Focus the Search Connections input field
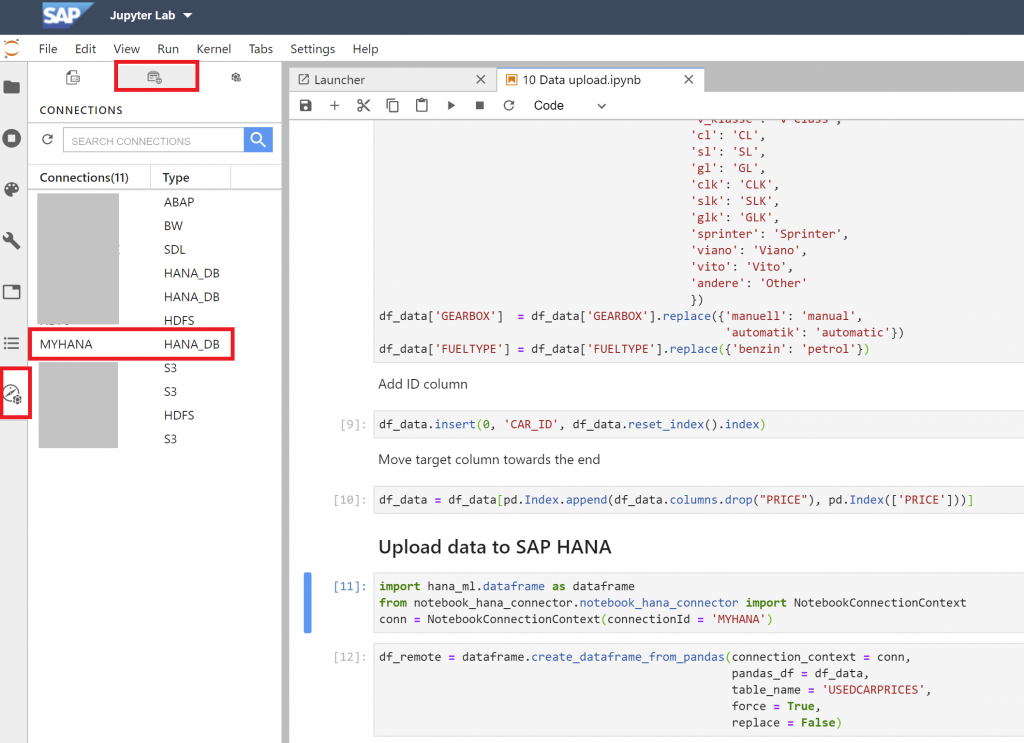The image size is (1024, 743). click(153, 140)
